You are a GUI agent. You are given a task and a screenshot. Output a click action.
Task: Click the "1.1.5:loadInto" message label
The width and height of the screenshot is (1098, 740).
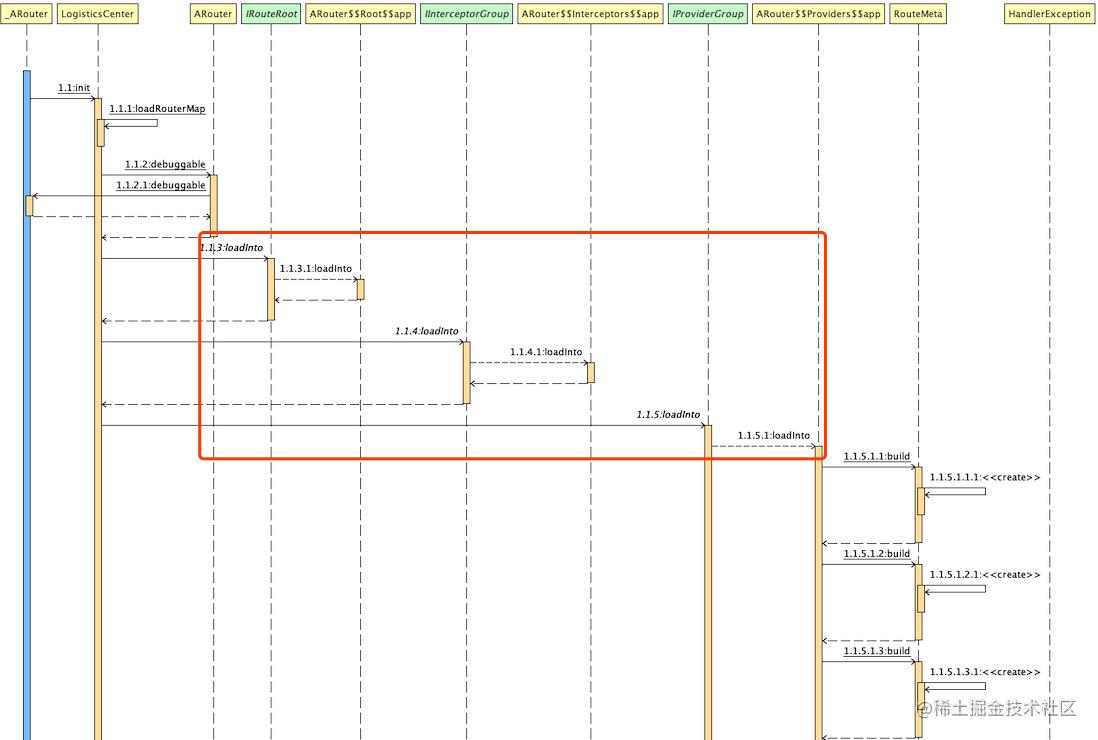(x=668, y=414)
